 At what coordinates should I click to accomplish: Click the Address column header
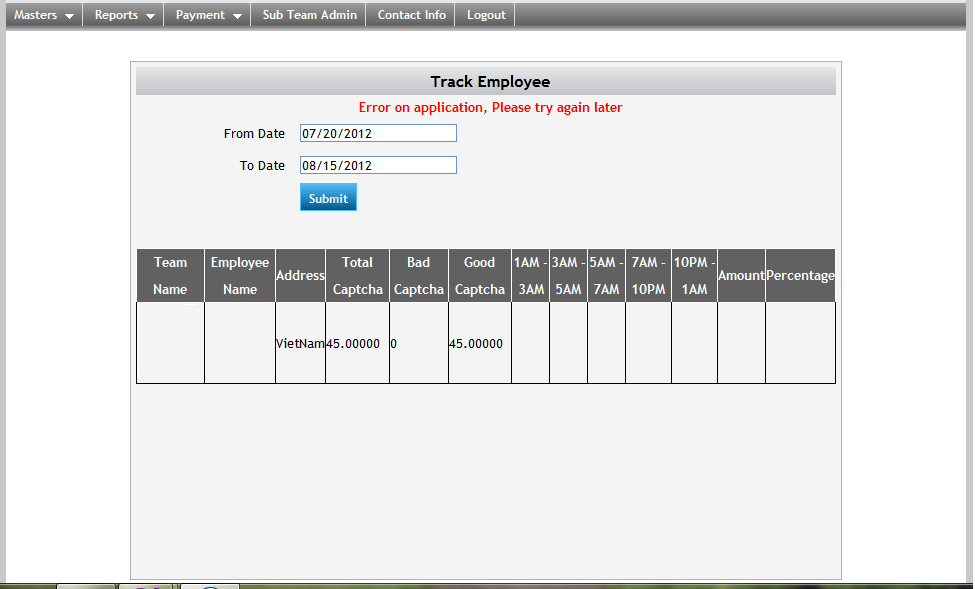coord(300,276)
